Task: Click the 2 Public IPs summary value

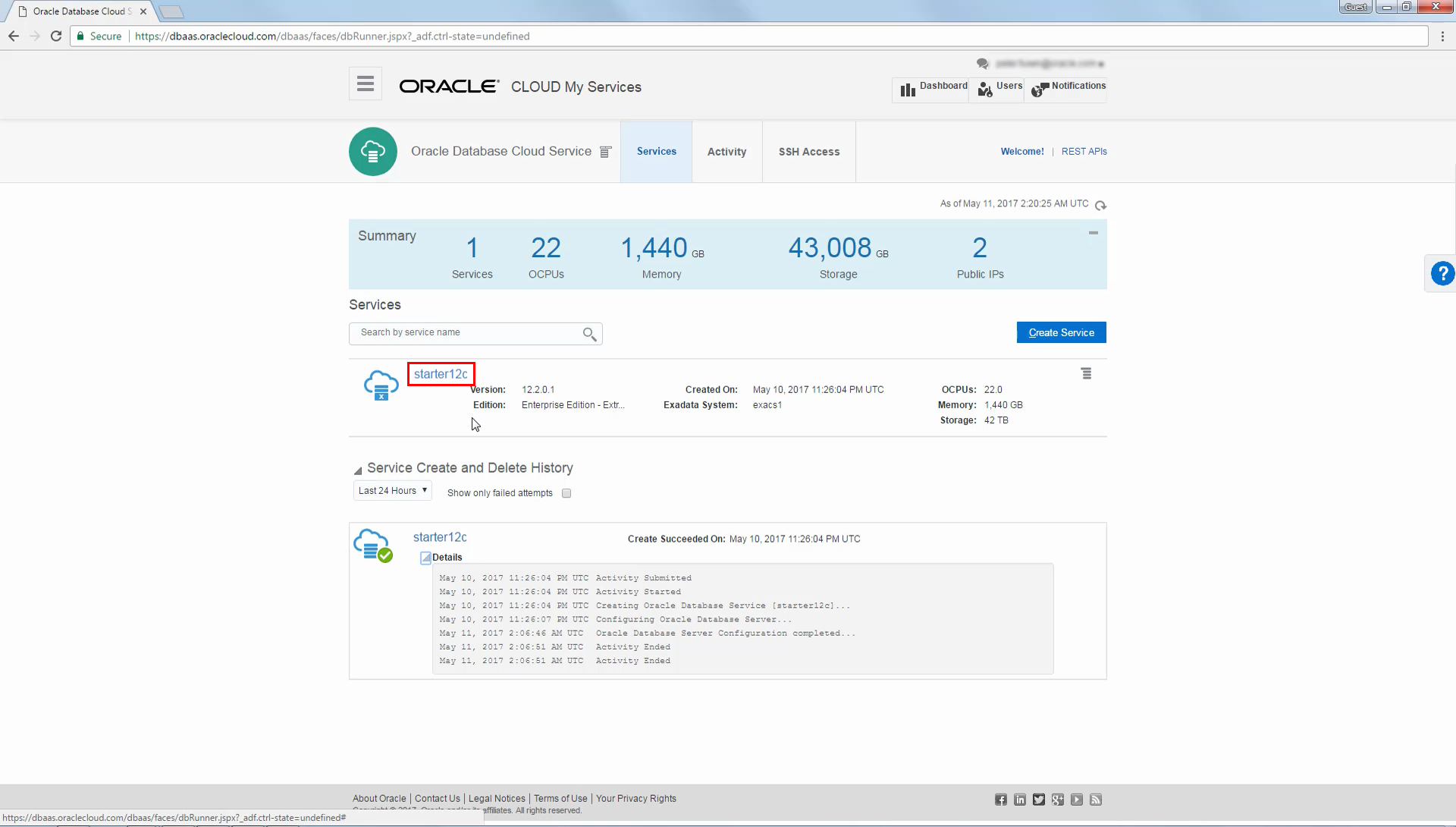Action: click(980, 248)
